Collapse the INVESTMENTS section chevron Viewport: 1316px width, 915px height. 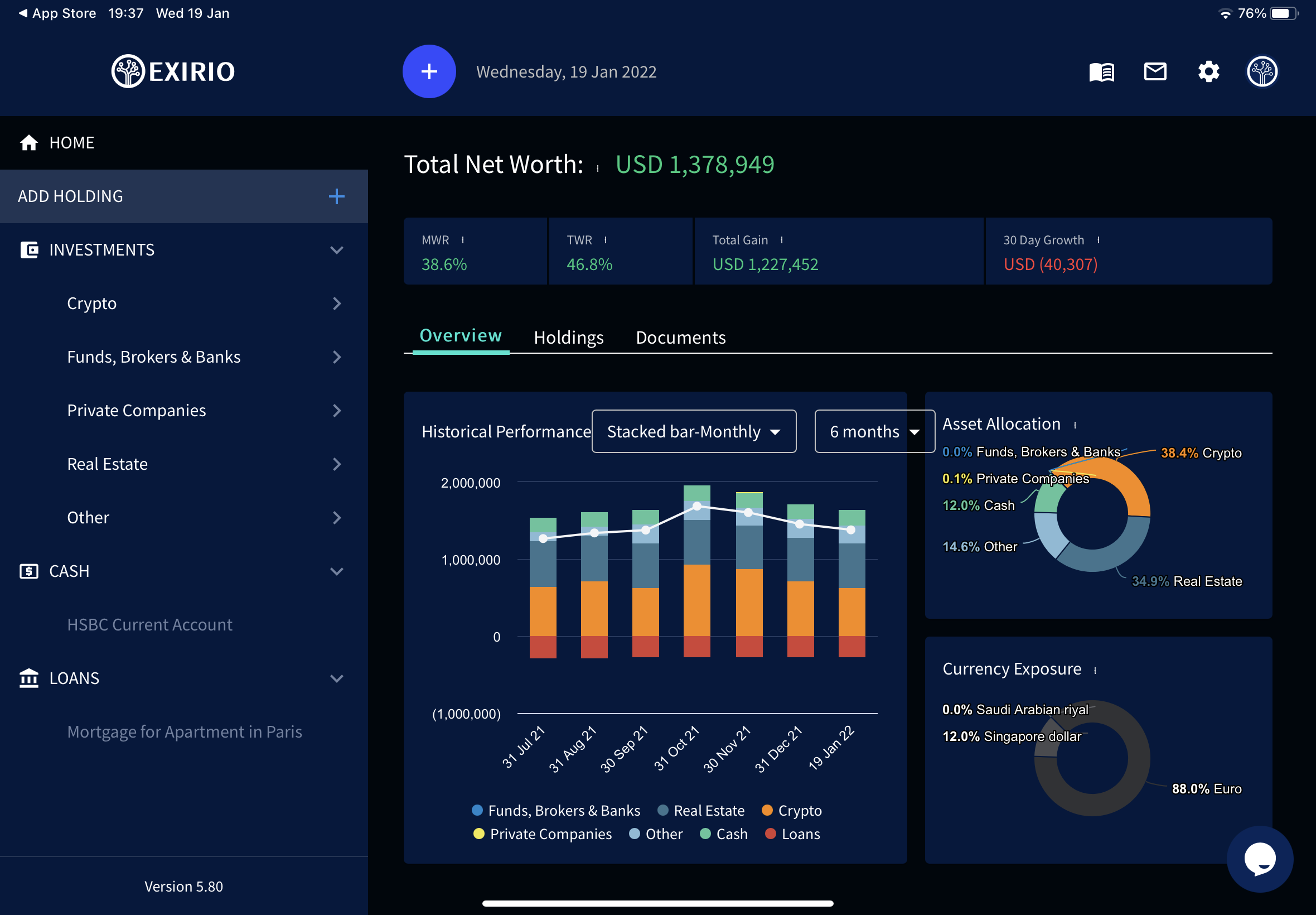click(x=337, y=250)
